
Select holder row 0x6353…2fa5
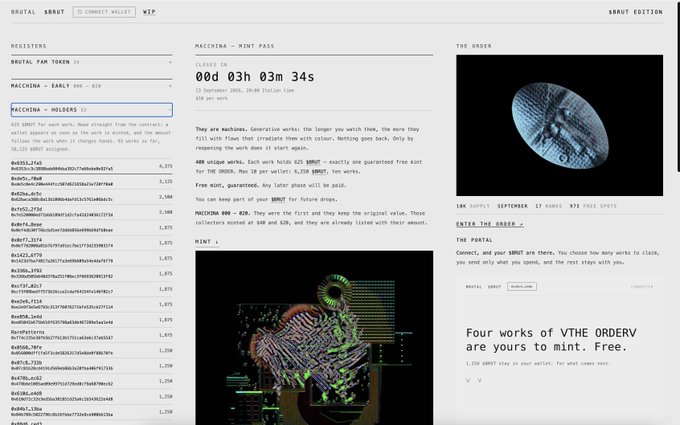coord(92,166)
